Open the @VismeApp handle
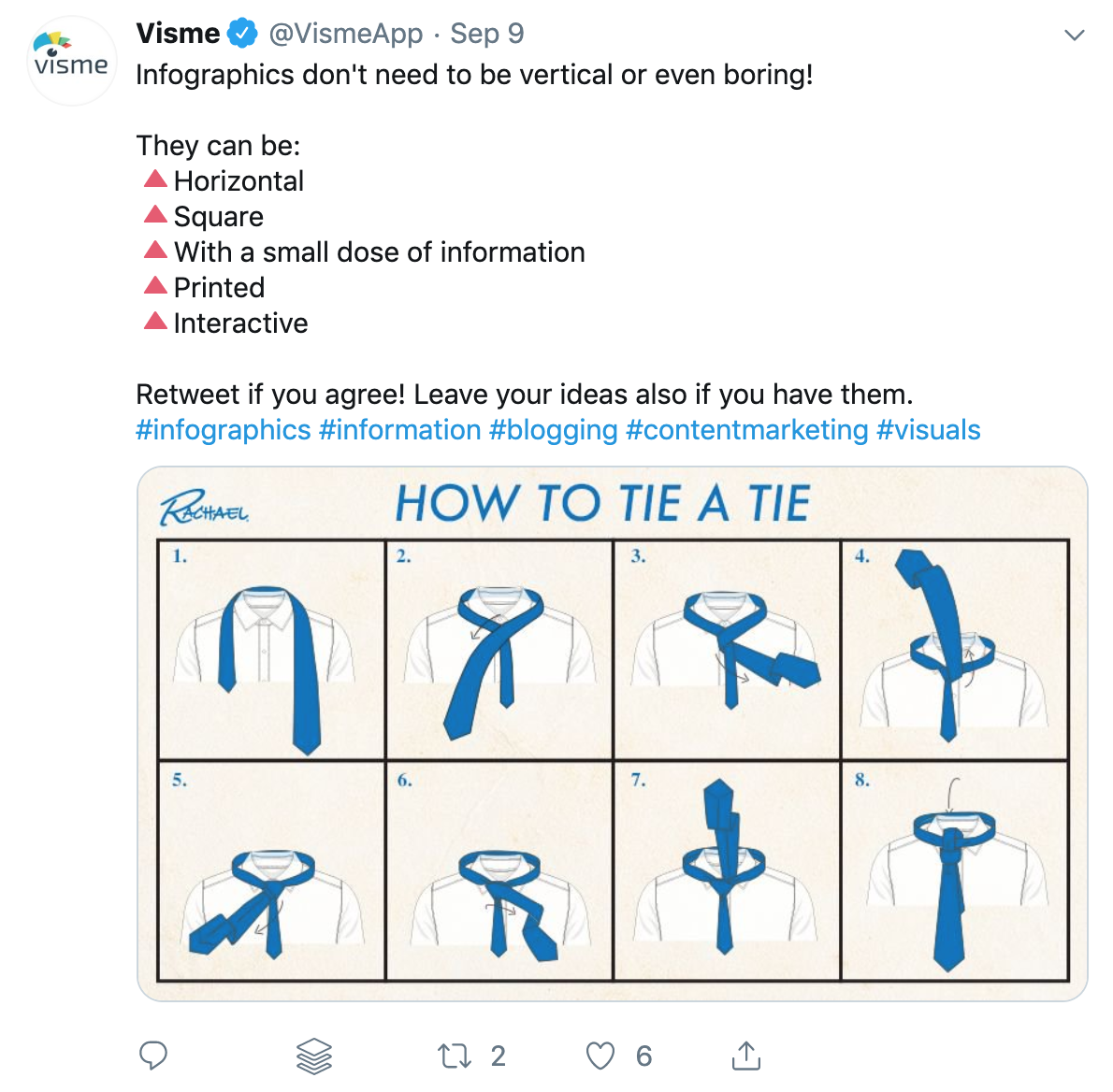The width and height of the screenshot is (1113, 1092). [x=346, y=34]
